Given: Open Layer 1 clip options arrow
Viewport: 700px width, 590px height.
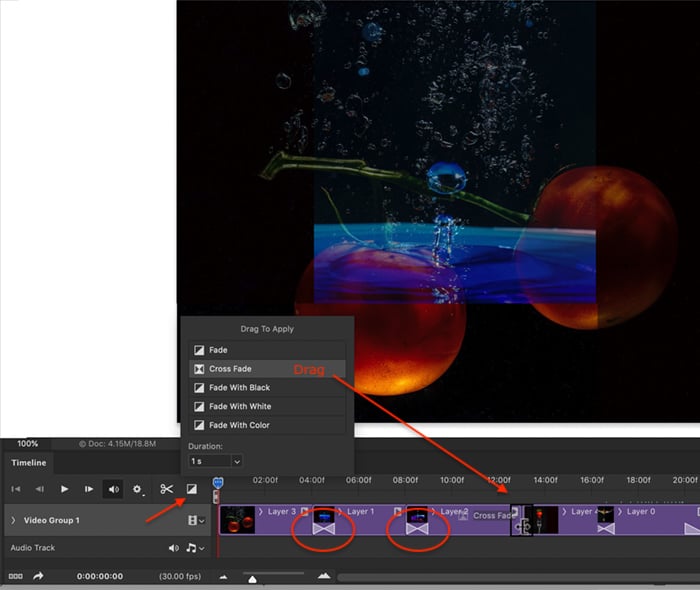Looking at the screenshot, I should click(397, 511).
